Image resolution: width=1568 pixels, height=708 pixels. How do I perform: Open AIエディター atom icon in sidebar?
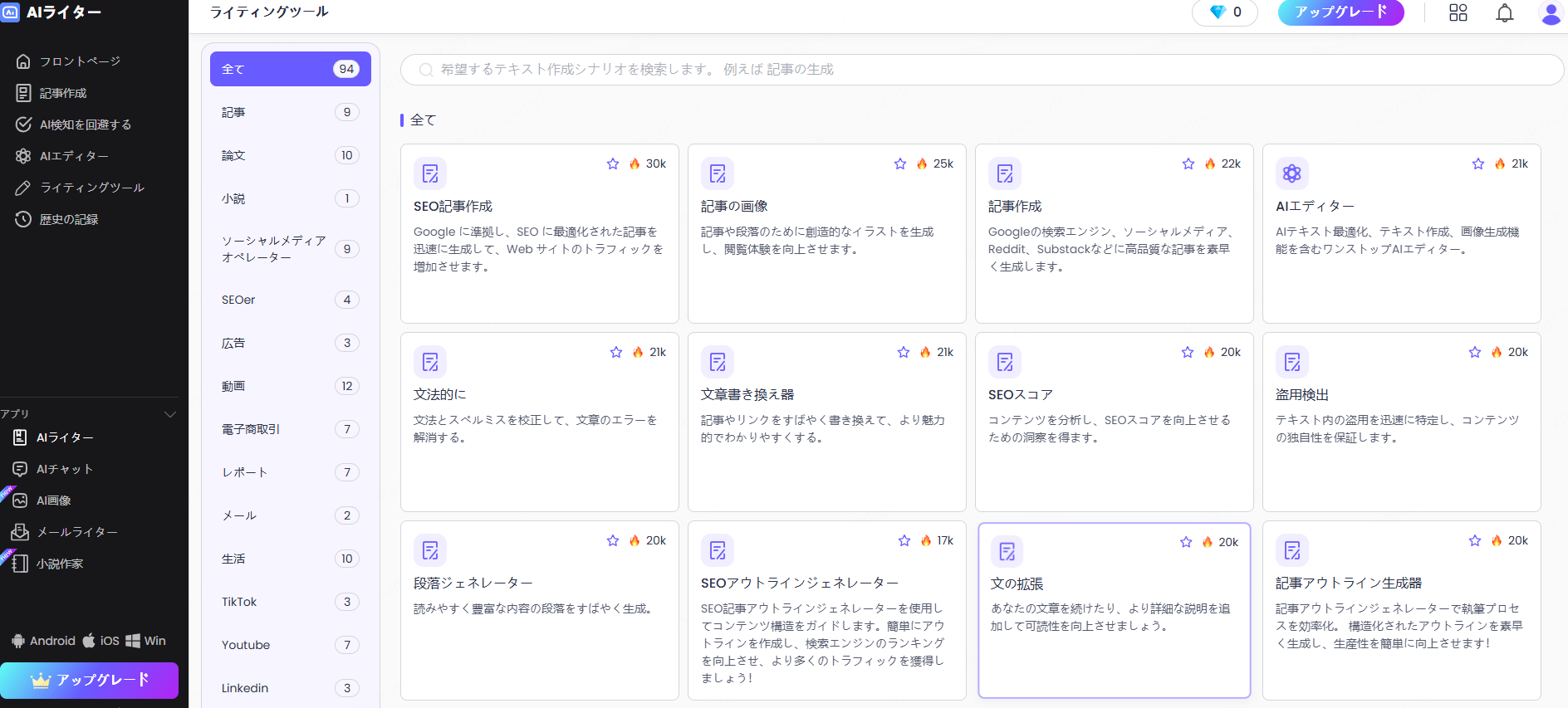23,156
